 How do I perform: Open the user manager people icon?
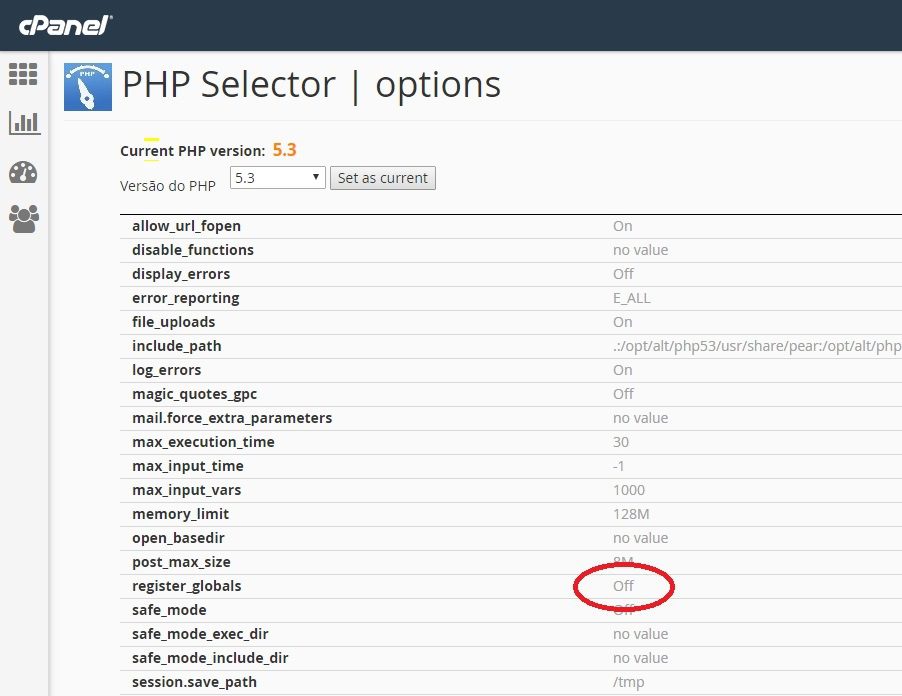[24, 219]
